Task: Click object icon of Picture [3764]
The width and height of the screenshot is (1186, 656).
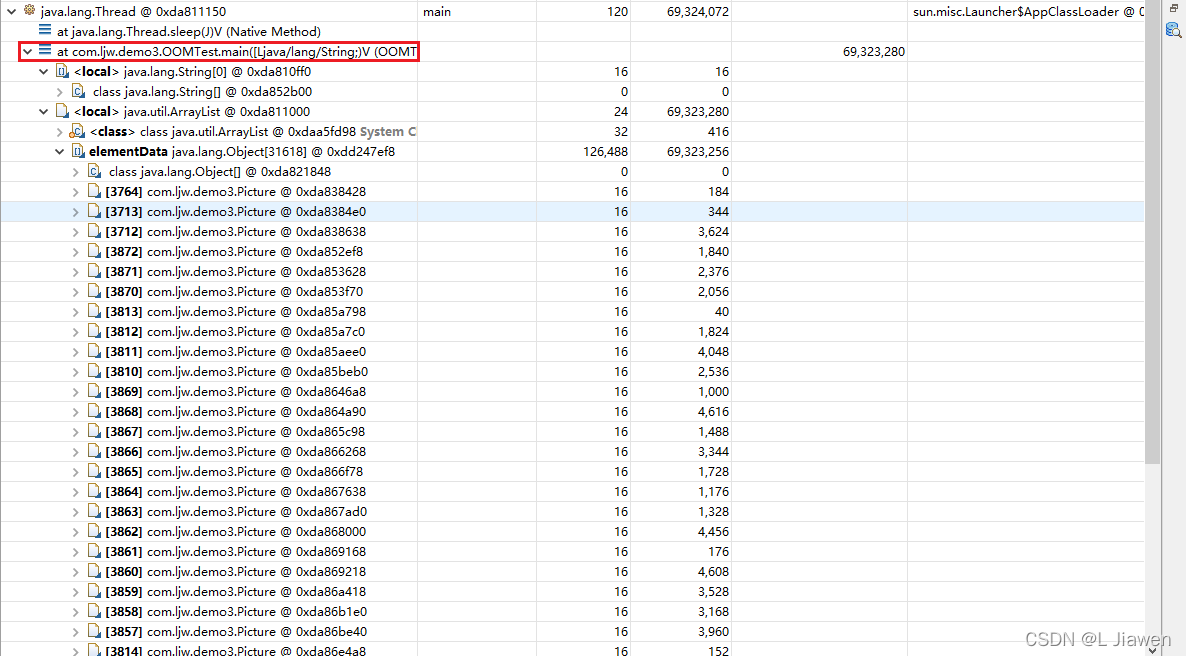Action: pyautogui.click(x=94, y=191)
